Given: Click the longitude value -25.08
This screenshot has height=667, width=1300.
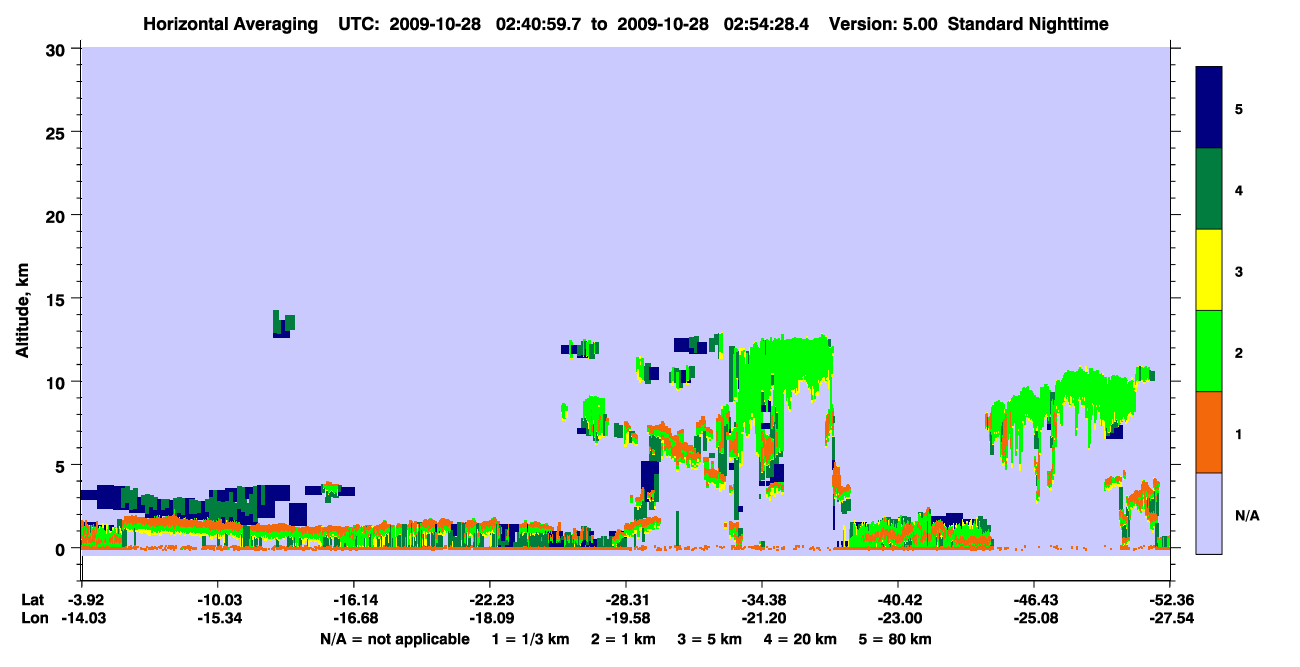Looking at the screenshot, I should pyautogui.click(x=1034, y=619).
